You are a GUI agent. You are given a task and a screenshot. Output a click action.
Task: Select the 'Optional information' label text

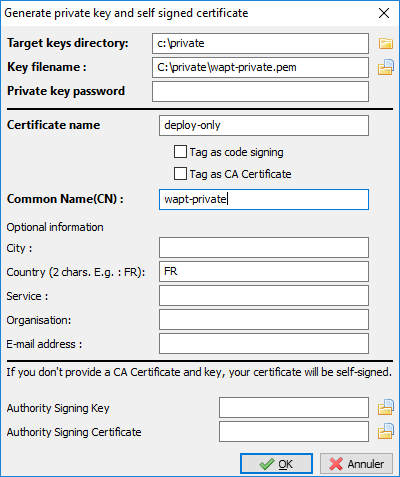[x=55, y=227]
